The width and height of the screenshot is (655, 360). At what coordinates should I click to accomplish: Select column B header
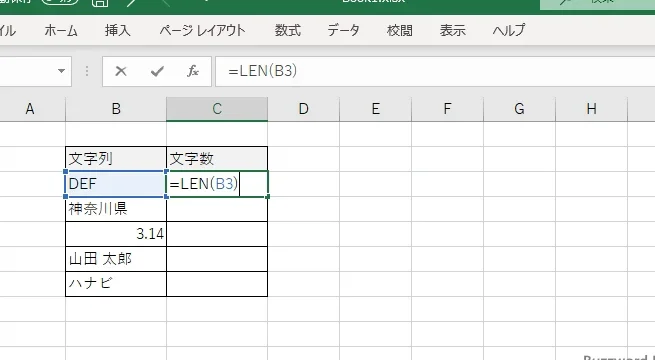116,109
